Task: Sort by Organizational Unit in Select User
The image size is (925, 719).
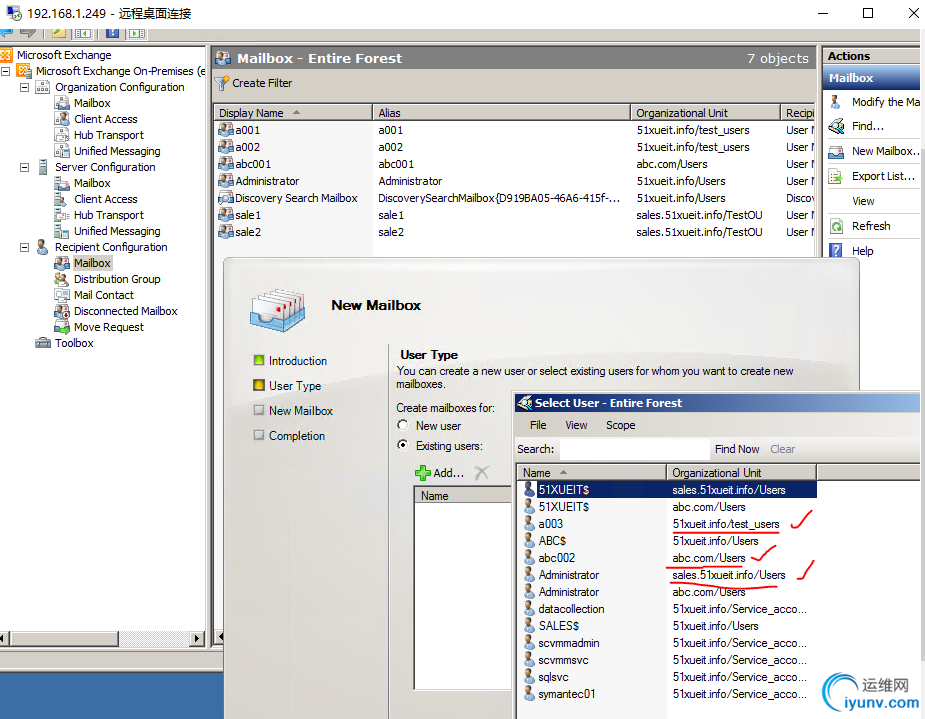Action: click(742, 472)
